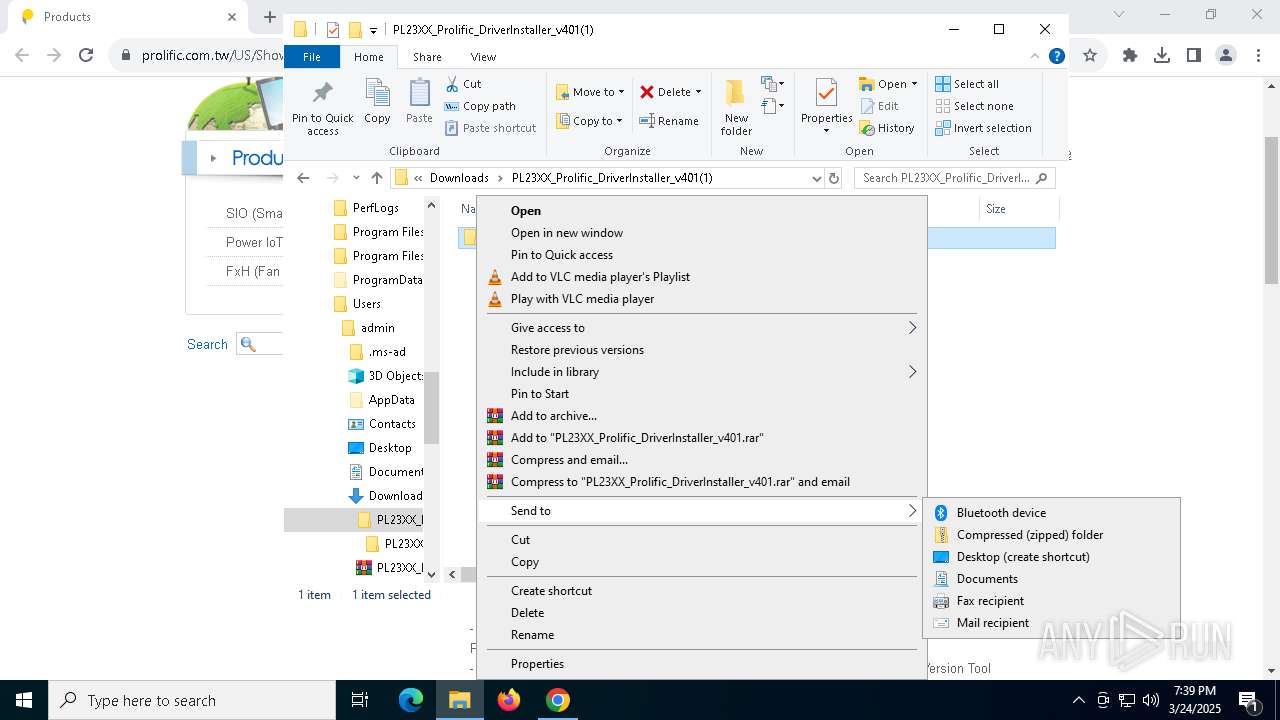The width and height of the screenshot is (1280, 720).
Task: Open new tab in Chrome
Action: (x=269, y=17)
